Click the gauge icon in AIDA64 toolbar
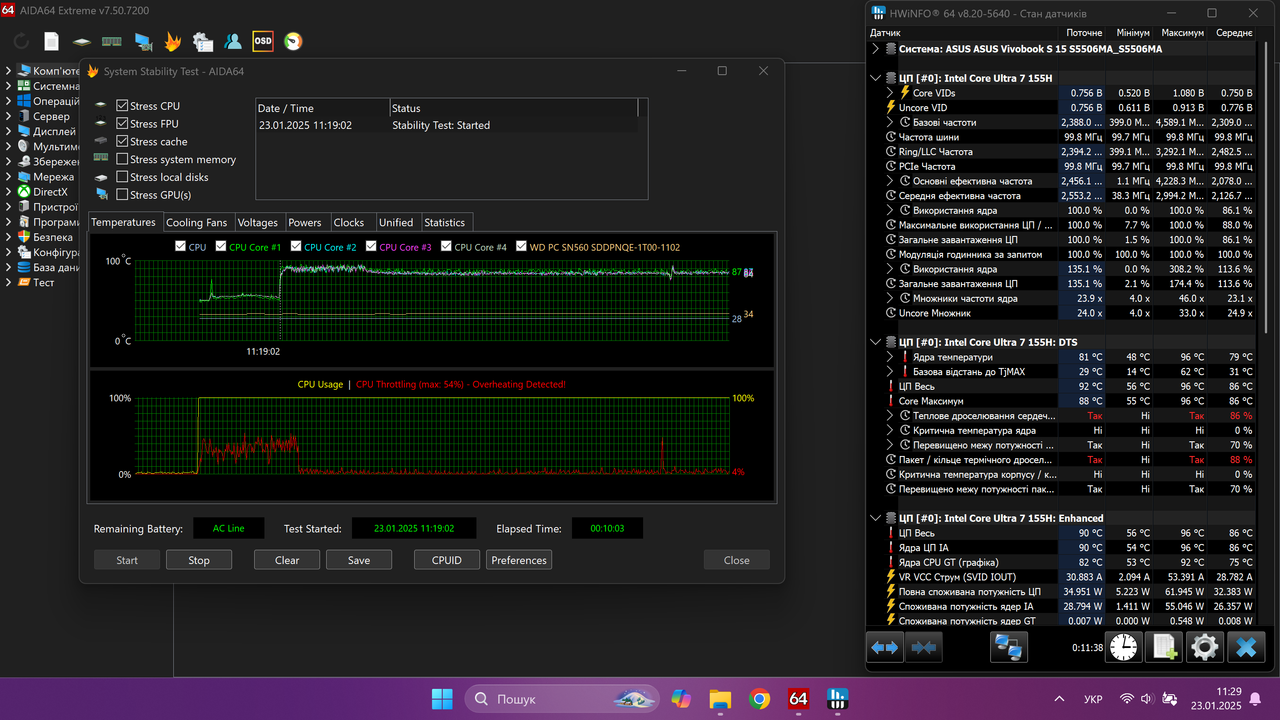The height and width of the screenshot is (720, 1280). [x=293, y=41]
